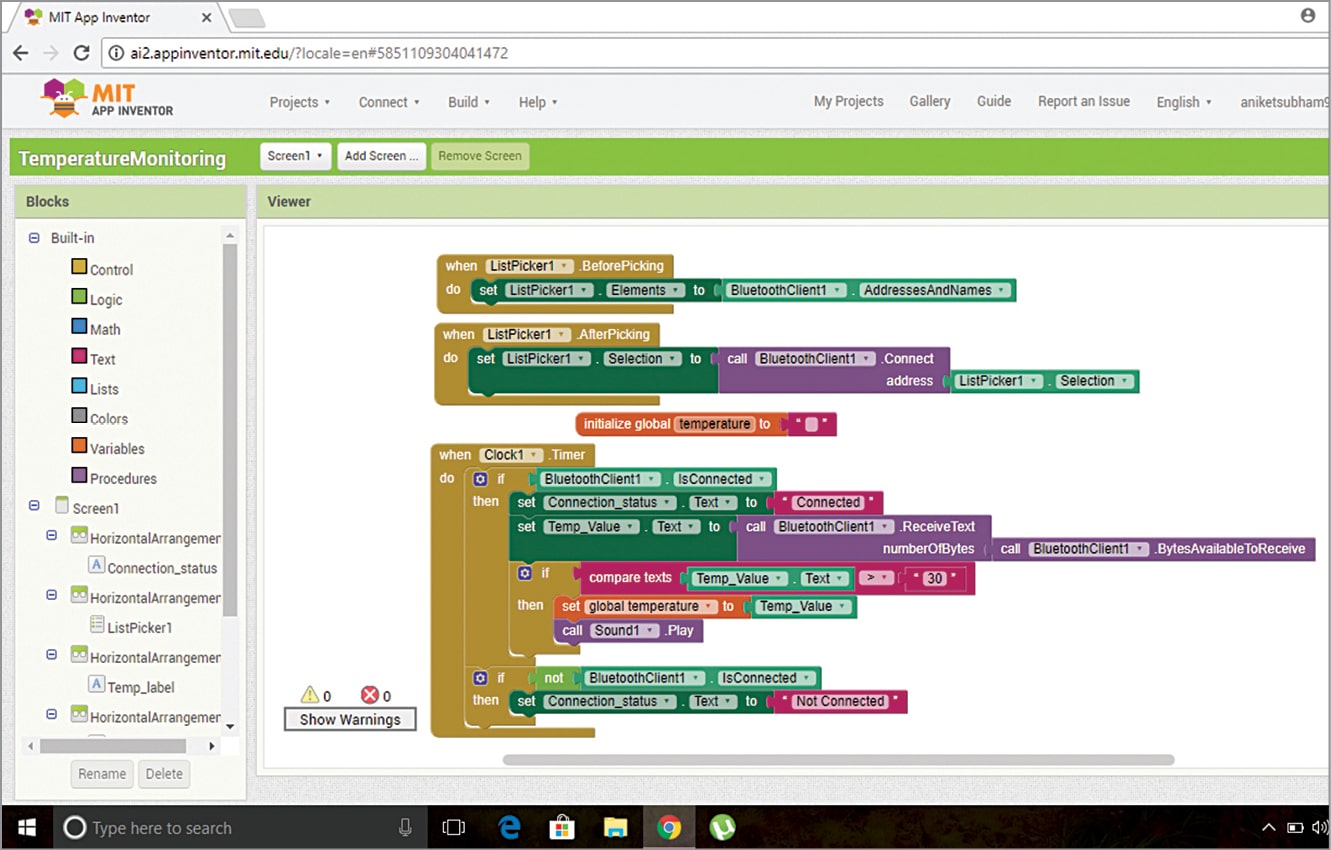Open Microsoft Edge from the taskbar
Image resolution: width=1331 pixels, height=850 pixels.
[510, 827]
